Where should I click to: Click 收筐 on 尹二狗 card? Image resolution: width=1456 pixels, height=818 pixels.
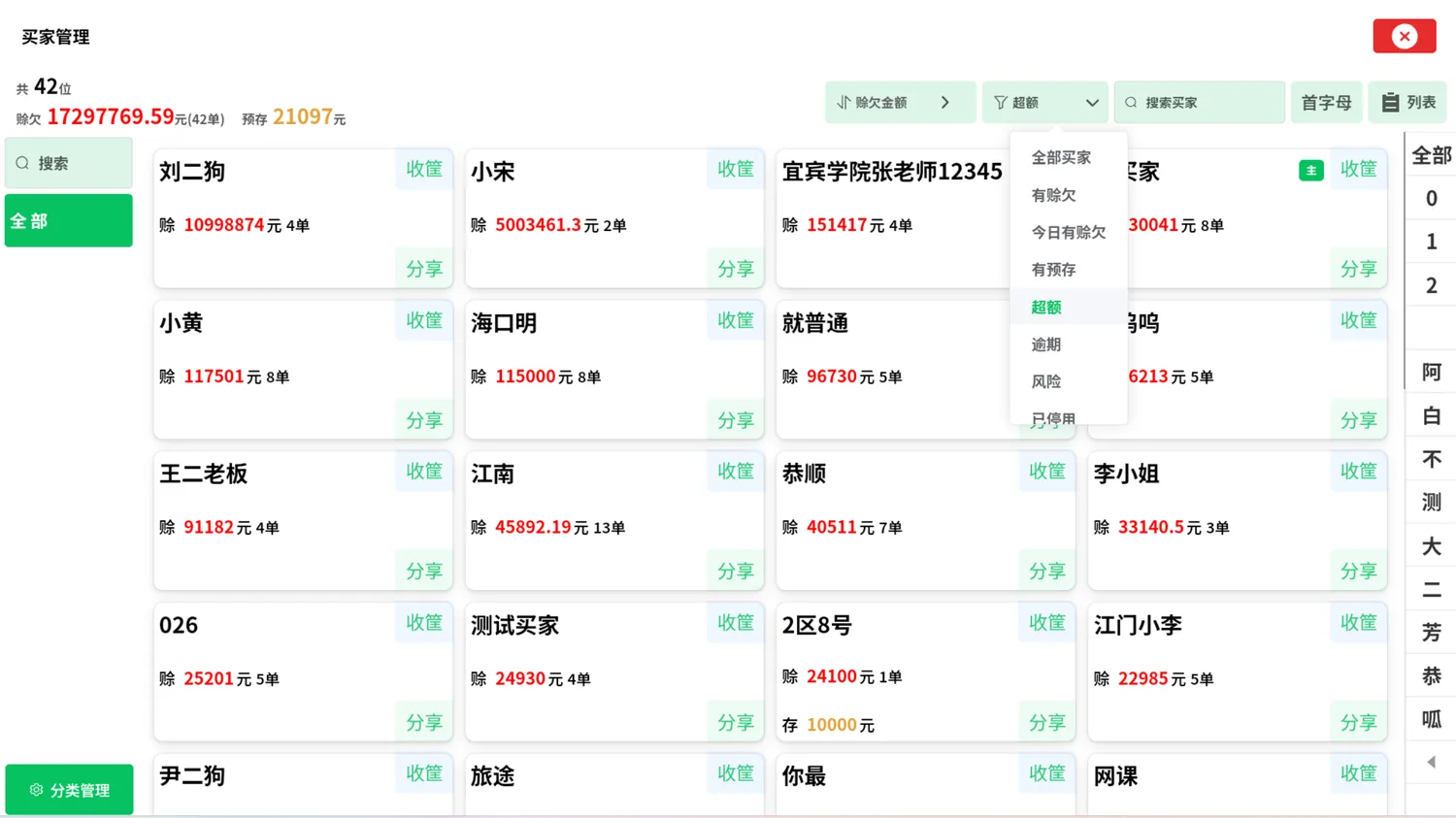[424, 773]
